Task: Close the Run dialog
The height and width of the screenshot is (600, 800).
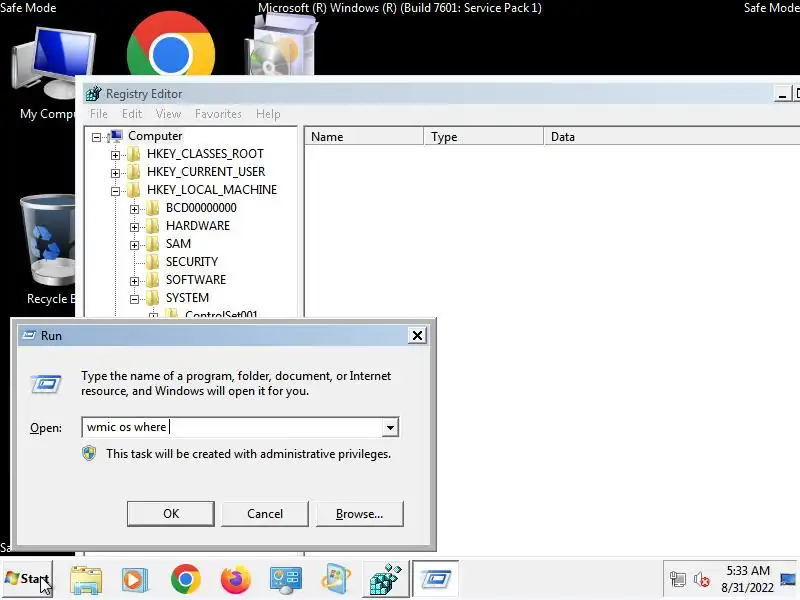Action: click(x=417, y=335)
